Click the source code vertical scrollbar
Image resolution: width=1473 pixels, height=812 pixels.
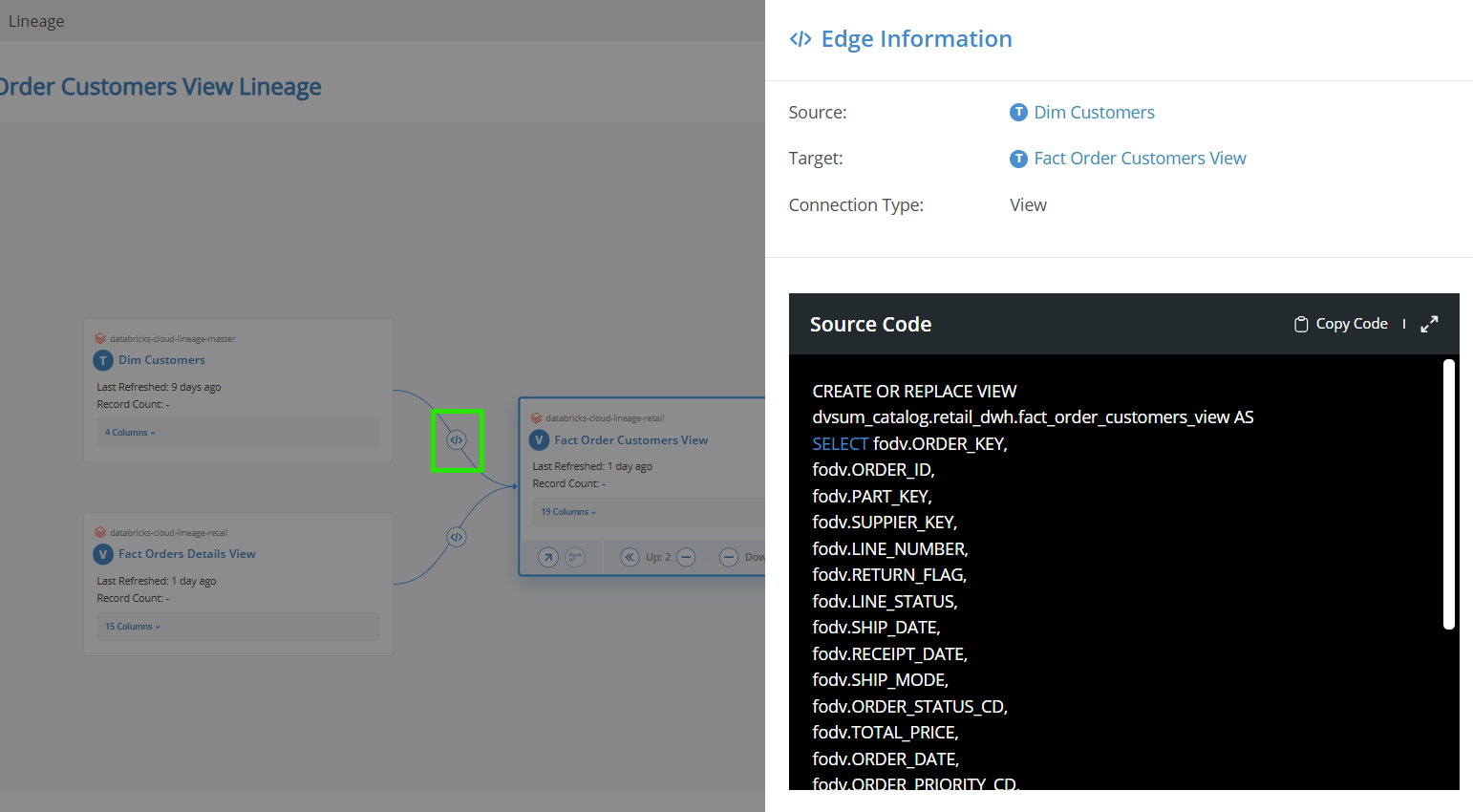tap(1448, 495)
